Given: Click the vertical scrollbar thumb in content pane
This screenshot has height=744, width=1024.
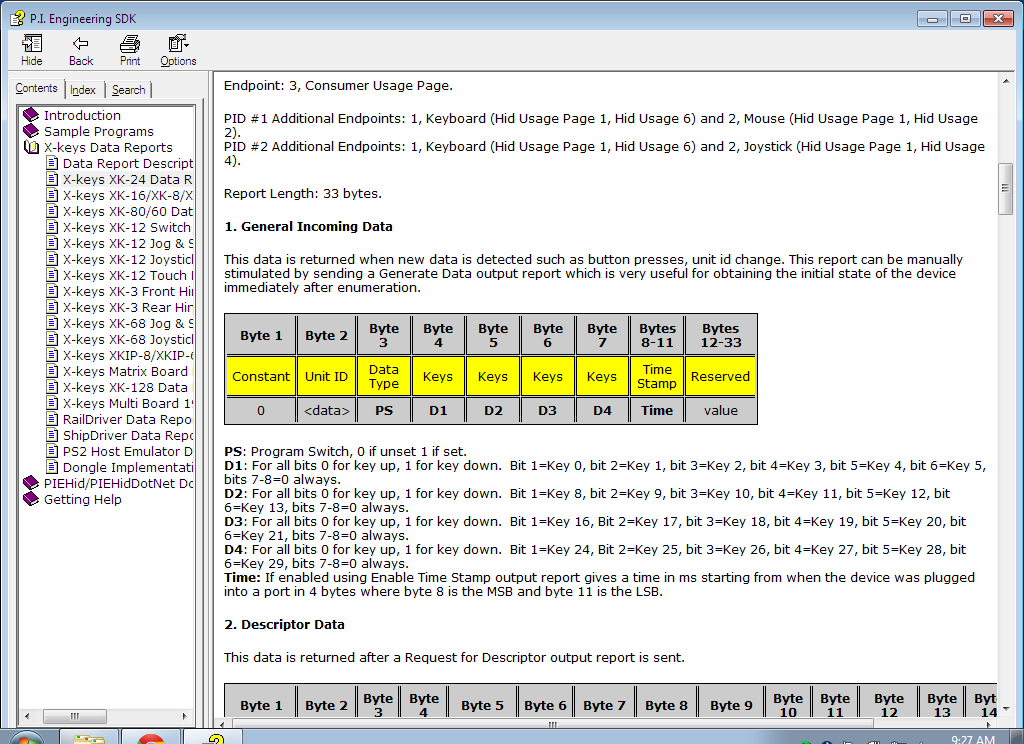Looking at the screenshot, I should click(1005, 188).
